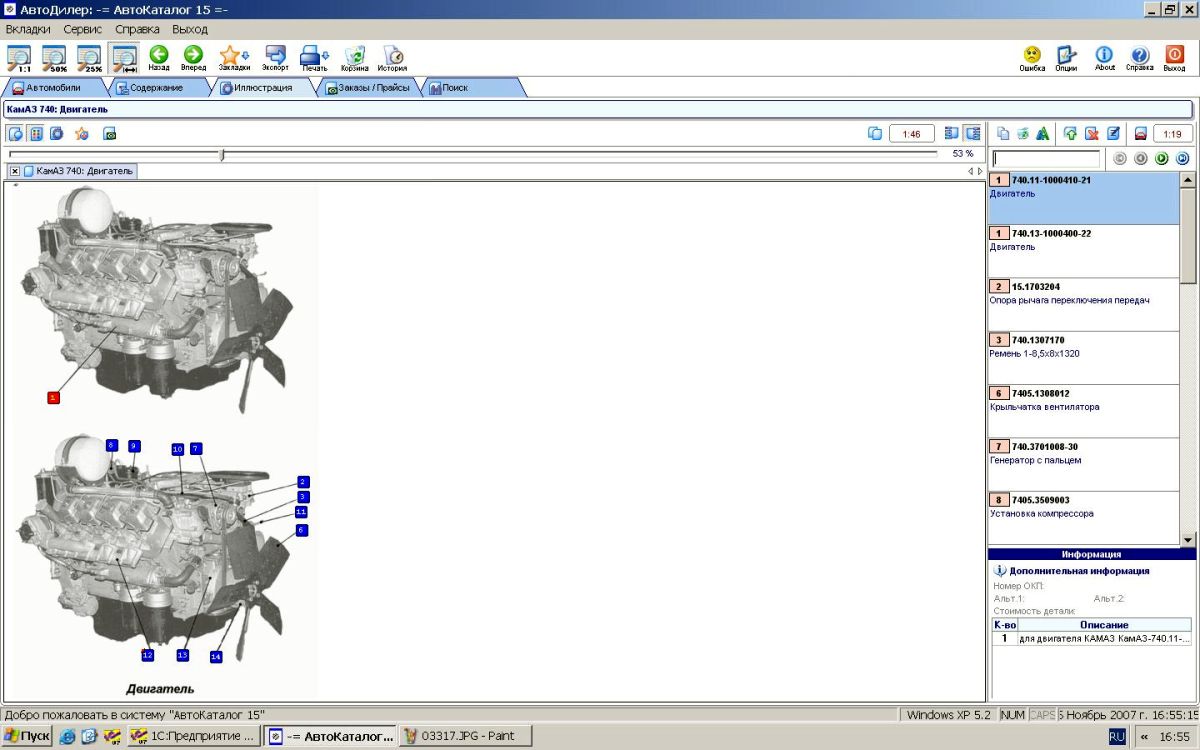
Task: Select part 740.1307170 Ремень
Action: point(1084,358)
